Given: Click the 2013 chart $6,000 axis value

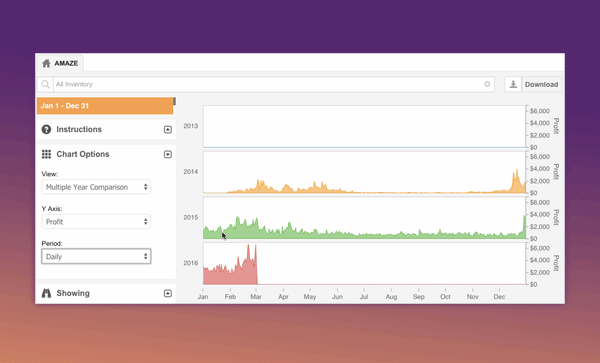Looking at the screenshot, I should 540,111.
